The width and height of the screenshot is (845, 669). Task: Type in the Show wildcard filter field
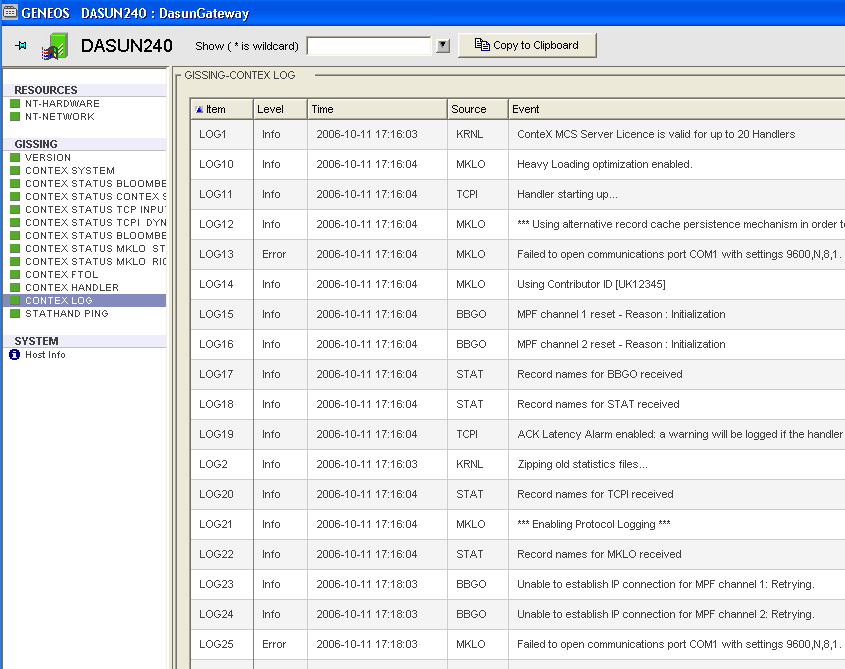tap(369, 46)
